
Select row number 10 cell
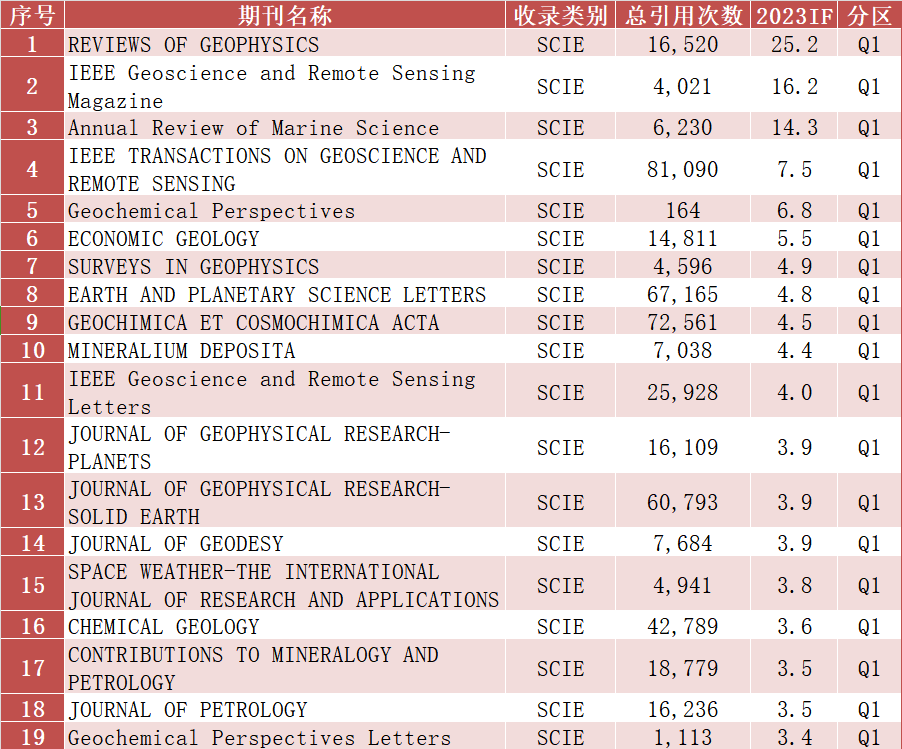click(32, 350)
